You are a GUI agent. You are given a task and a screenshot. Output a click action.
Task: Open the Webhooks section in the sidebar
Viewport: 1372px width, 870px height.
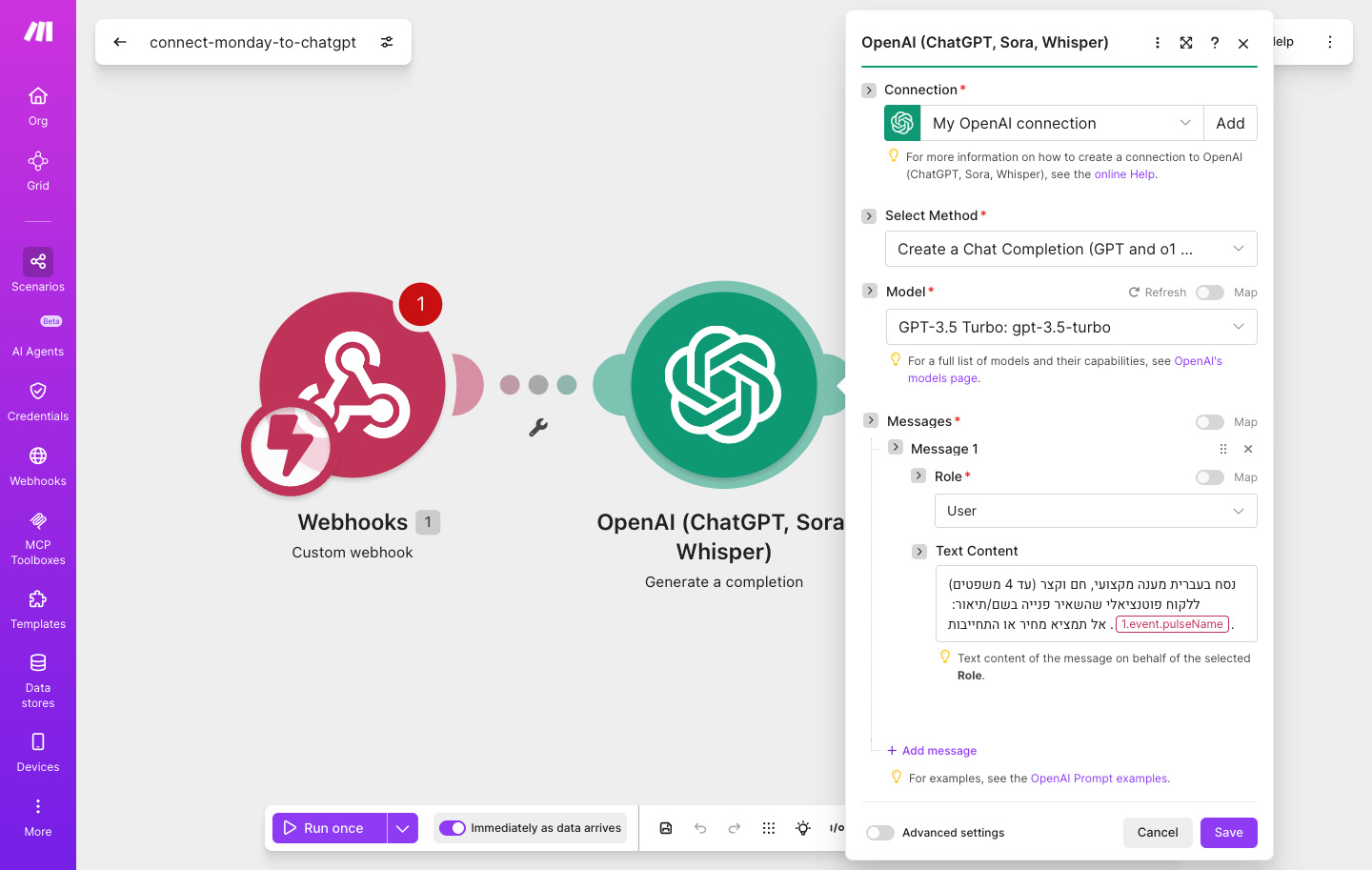pos(38,466)
